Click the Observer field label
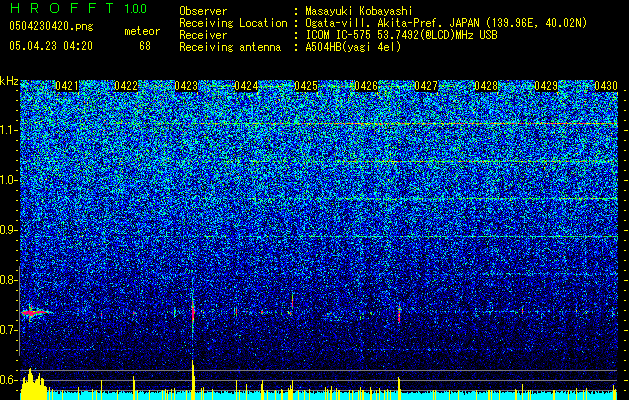The height and width of the screenshot is (400, 629). [203, 11]
